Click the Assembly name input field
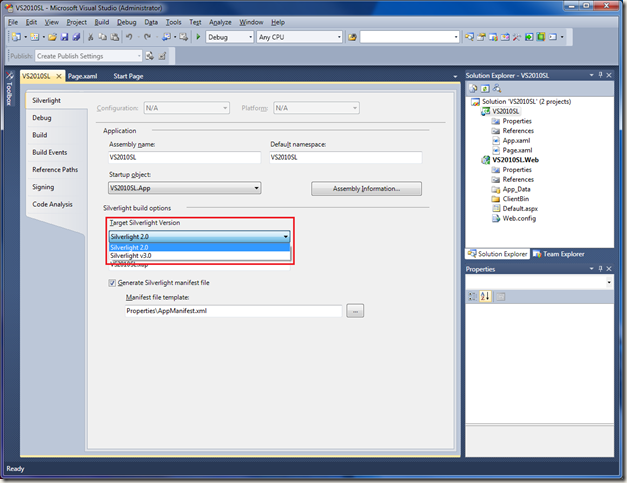Screen dimensions: 627x483 [184, 157]
